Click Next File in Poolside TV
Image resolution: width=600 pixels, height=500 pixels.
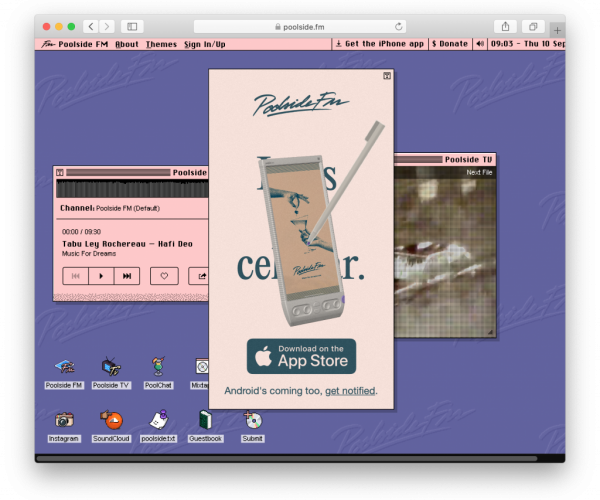coord(479,173)
